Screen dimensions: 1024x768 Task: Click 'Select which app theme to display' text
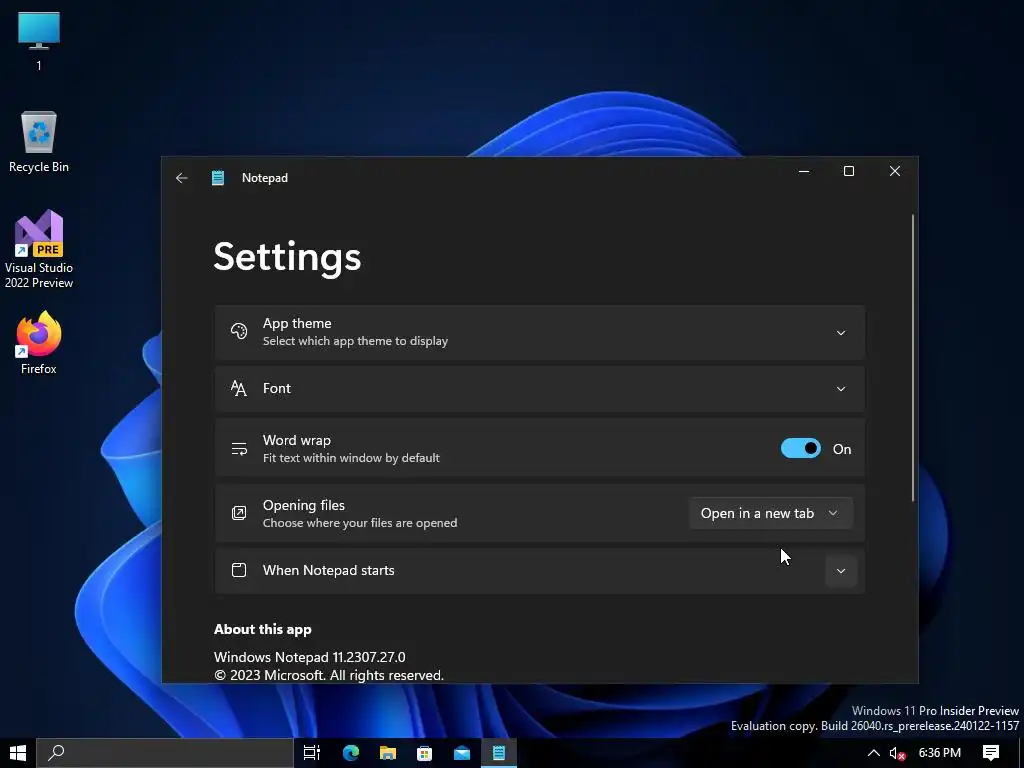(x=355, y=341)
